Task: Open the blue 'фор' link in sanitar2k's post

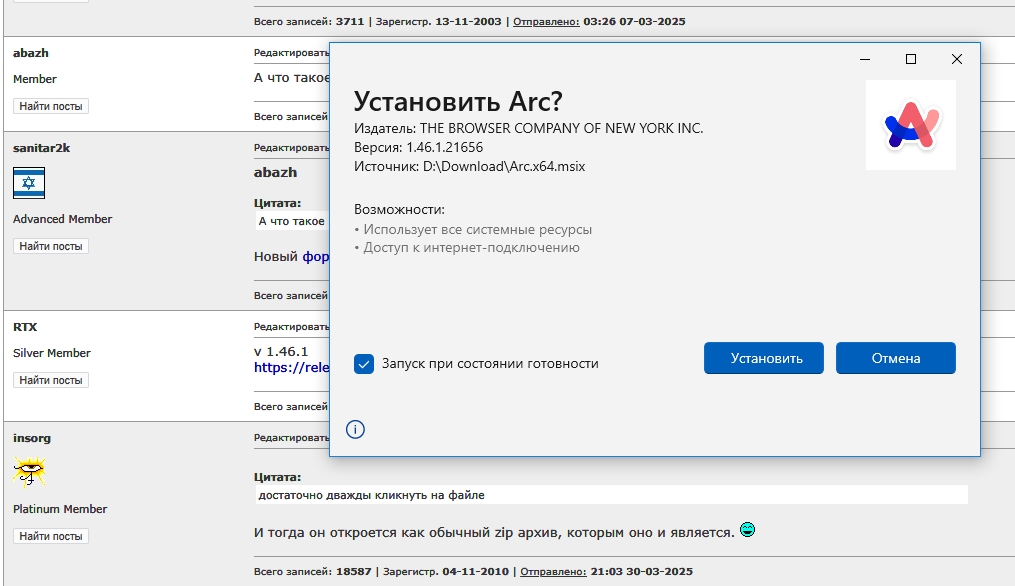Action: pos(316,256)
